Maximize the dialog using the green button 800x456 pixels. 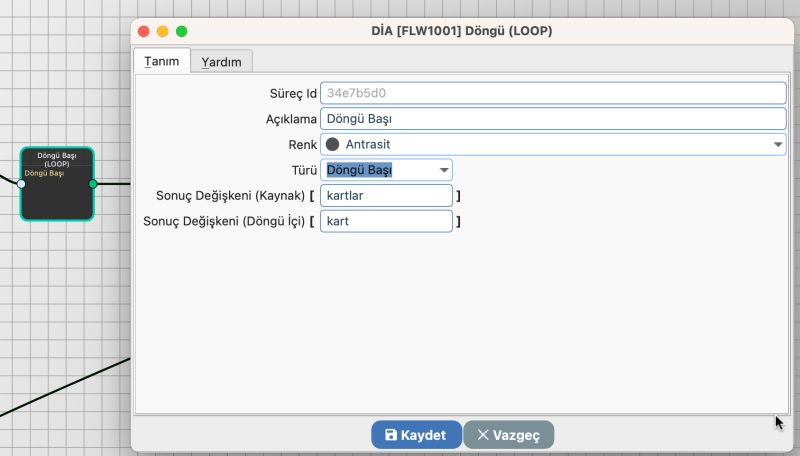click(182, 32)
